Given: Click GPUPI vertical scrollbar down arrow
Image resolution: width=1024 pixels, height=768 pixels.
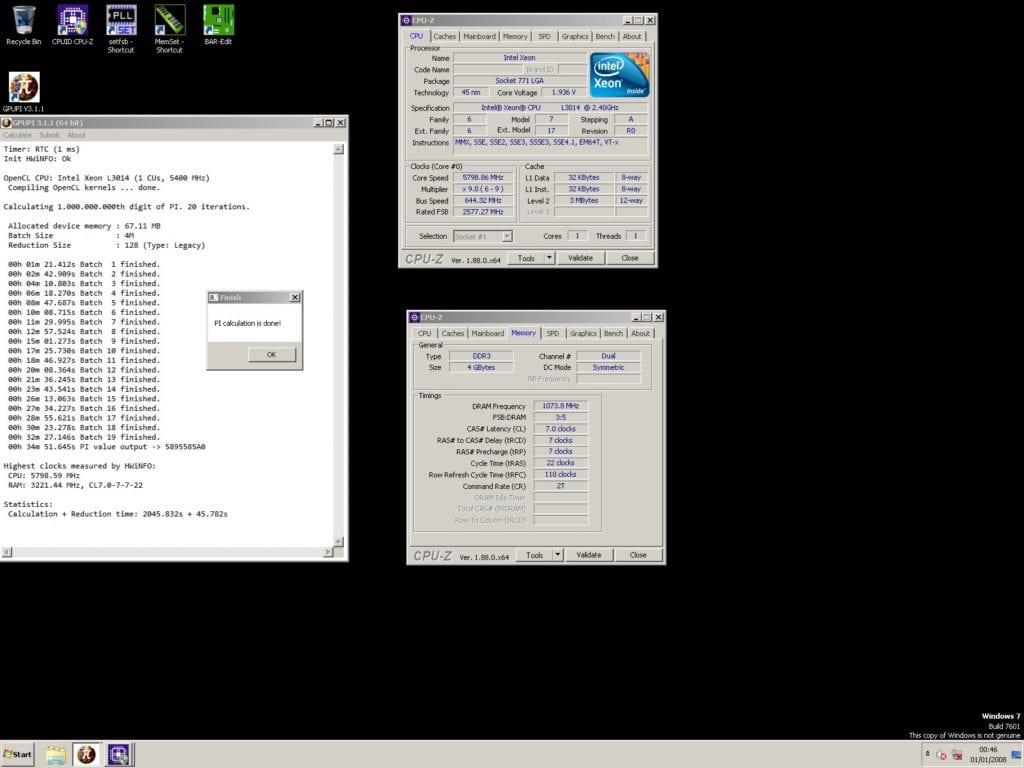Looking at the screenshot, I should 338,541.
